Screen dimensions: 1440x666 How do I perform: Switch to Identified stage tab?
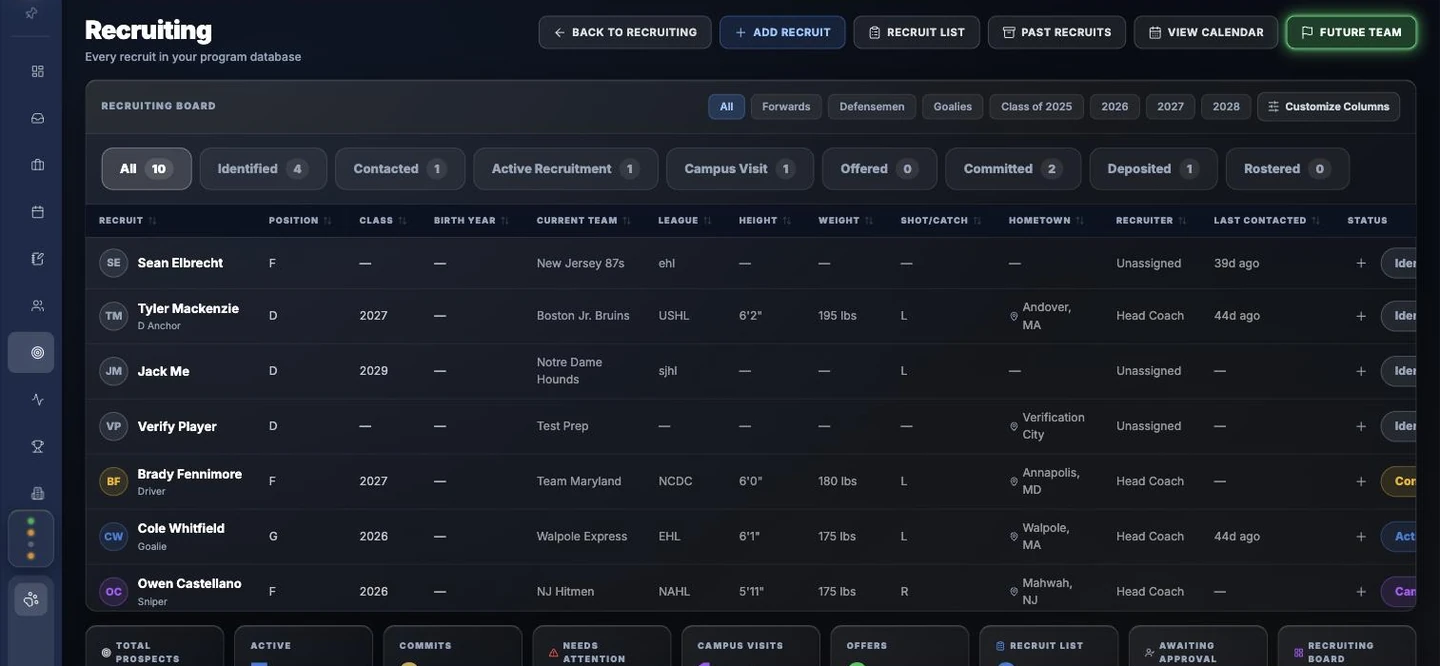coord(263,169)
